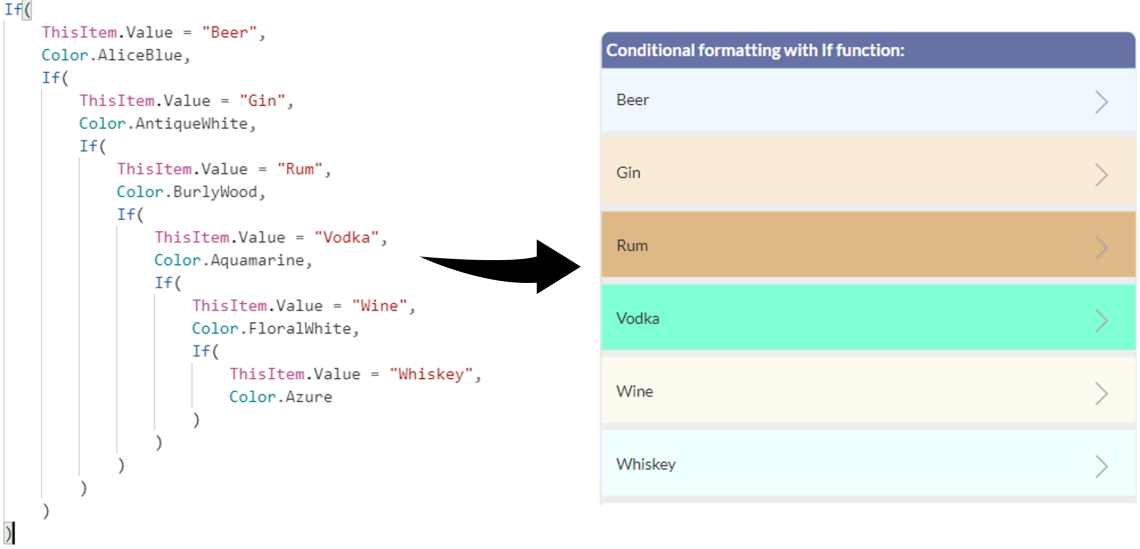Click the final closing parenthesis of formula

point(9,532)
